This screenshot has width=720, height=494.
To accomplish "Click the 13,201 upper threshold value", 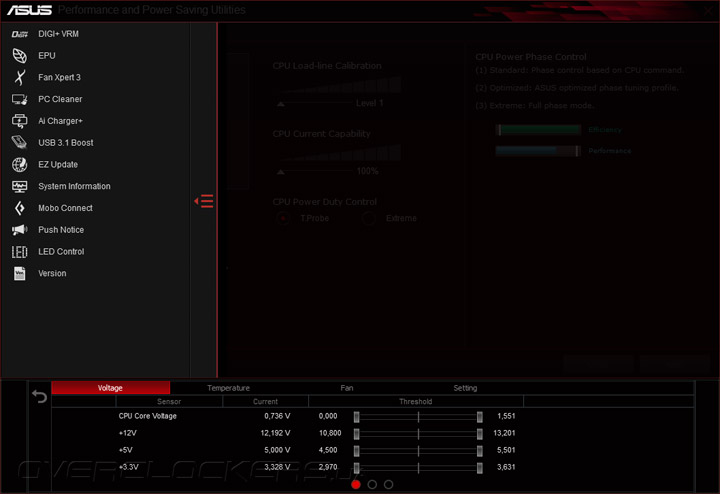I will (x=504, y=433).
